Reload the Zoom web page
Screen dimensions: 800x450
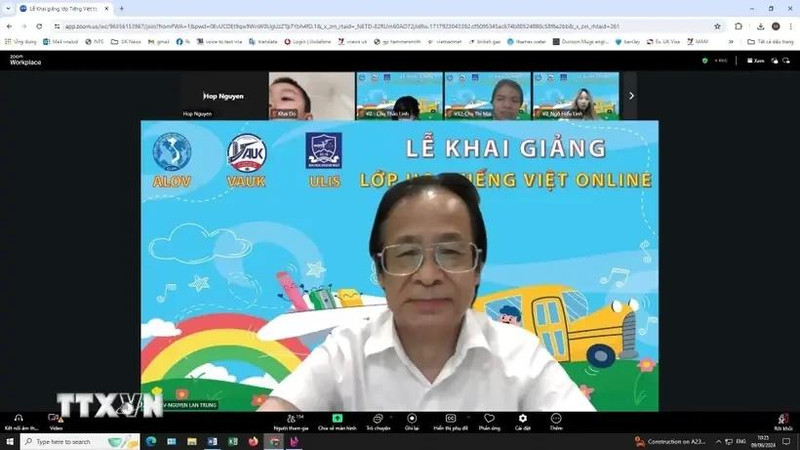[39, 26]
